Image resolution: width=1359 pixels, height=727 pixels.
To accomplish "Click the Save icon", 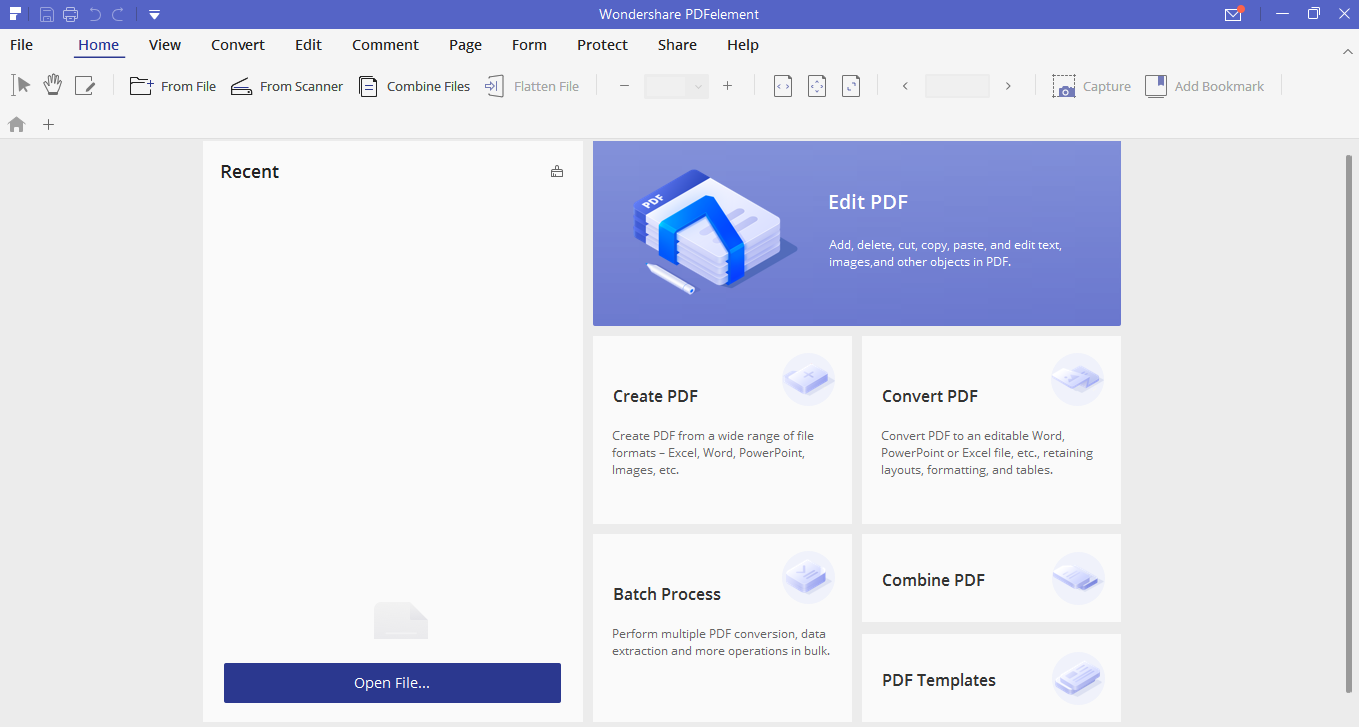I will tap(46, 14).
